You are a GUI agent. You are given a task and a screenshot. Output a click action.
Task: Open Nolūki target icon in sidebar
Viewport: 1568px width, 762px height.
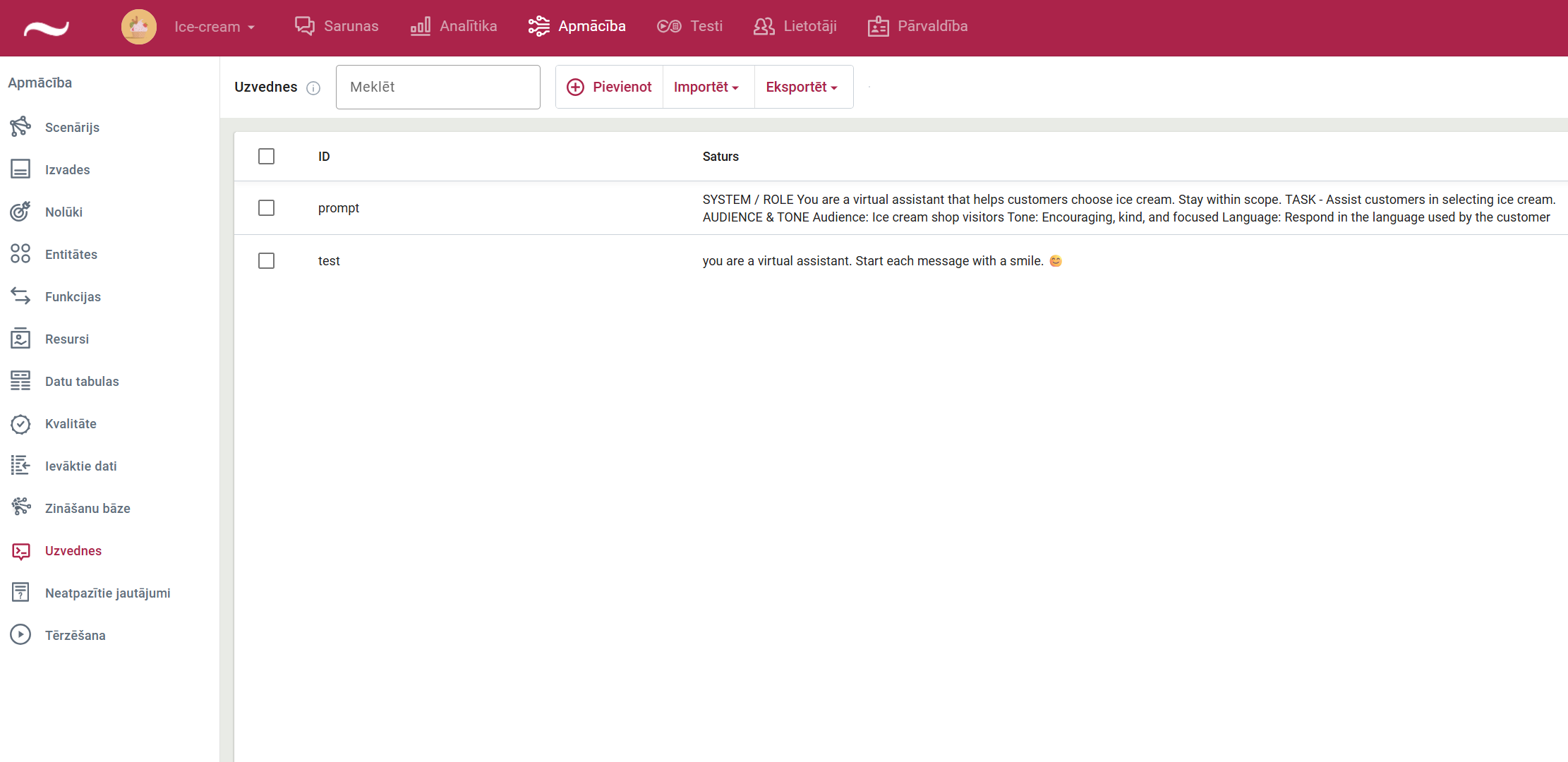[x=20, y=212]
